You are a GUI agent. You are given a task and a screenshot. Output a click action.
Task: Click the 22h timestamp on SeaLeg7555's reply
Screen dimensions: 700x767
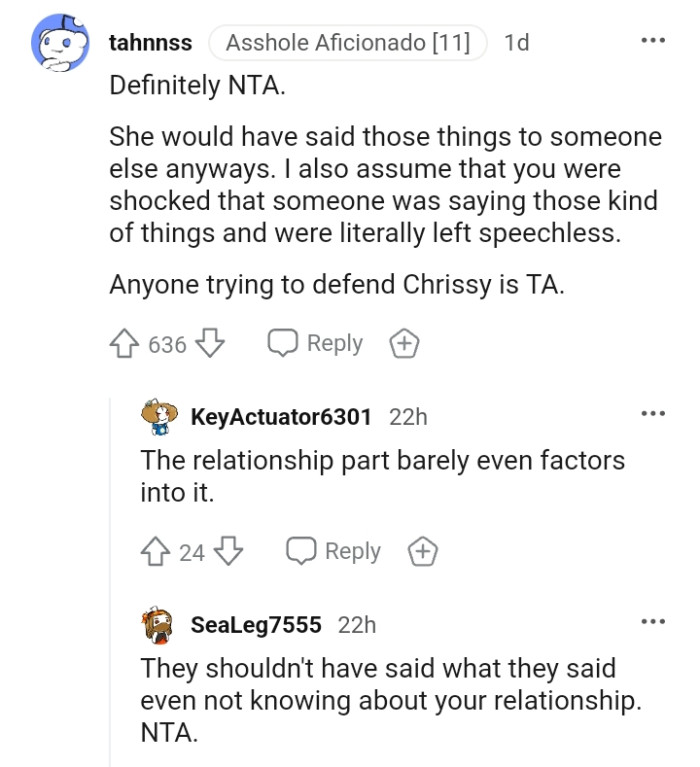(x=357, y=625)
